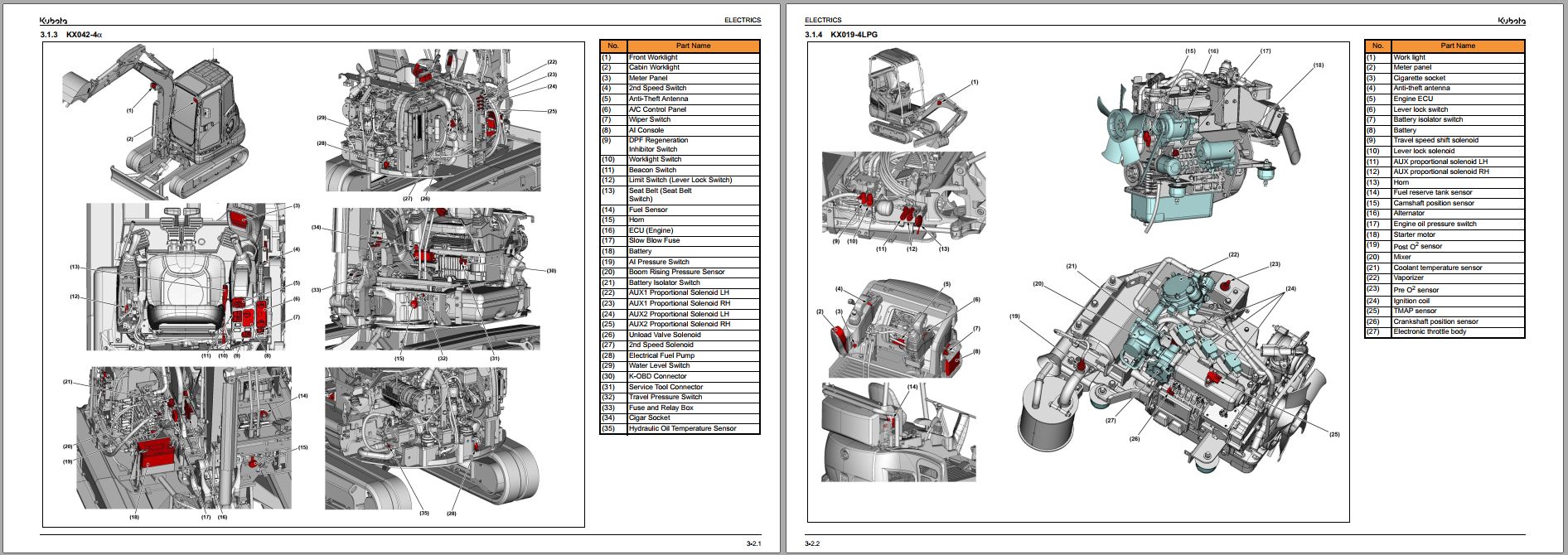Viewport: 1568px width, 555px height.
Task: Click 'Starter motor' row
Action: click(1445, 234)
